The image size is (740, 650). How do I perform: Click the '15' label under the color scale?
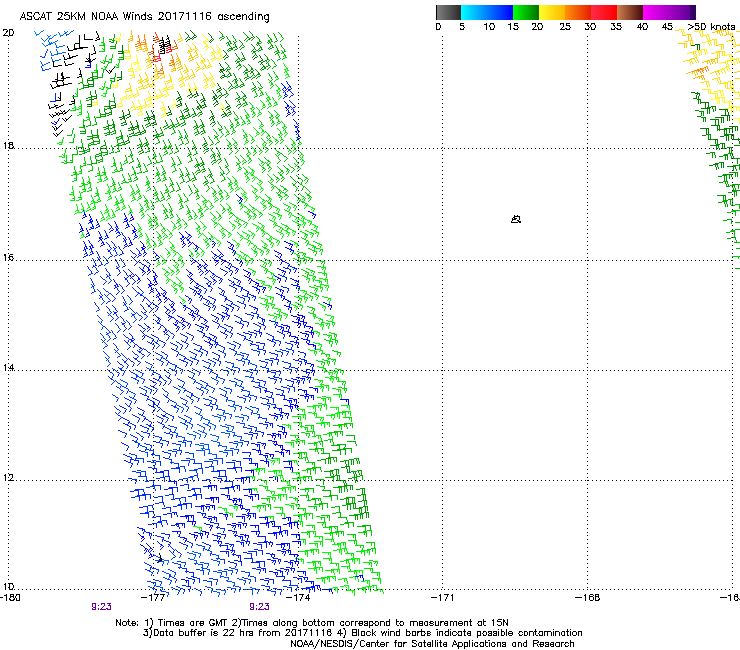click(x=513, y=27)
